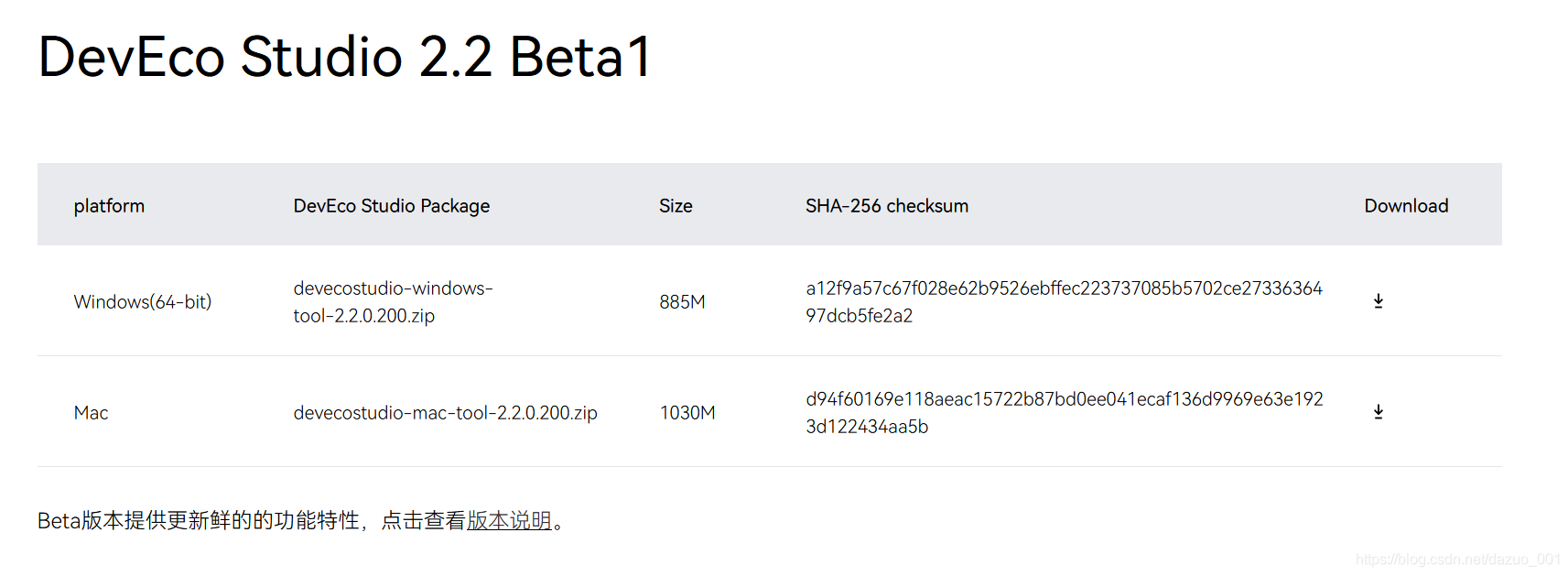This screenshot has height=576, width=1568.
Task: Click the Windows(64-bit) platform cell
Action: coord(142,302)
